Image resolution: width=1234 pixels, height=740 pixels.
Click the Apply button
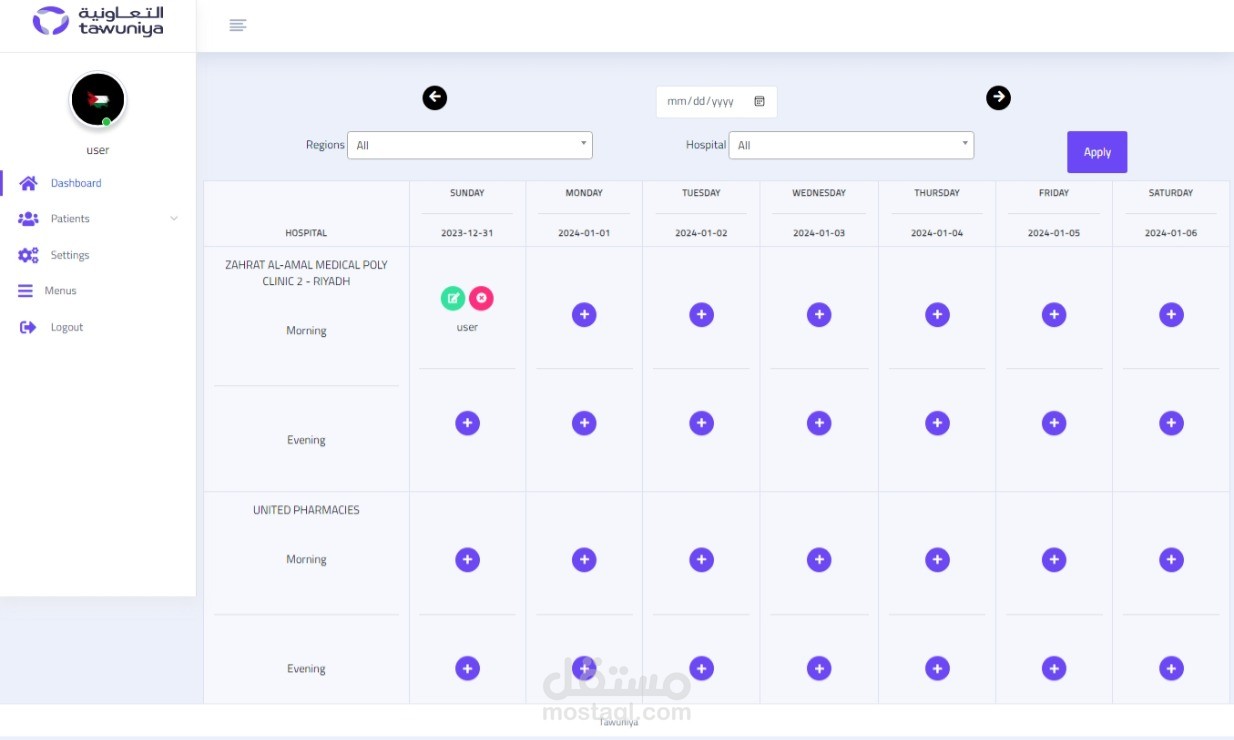[x=1097, y=152]
